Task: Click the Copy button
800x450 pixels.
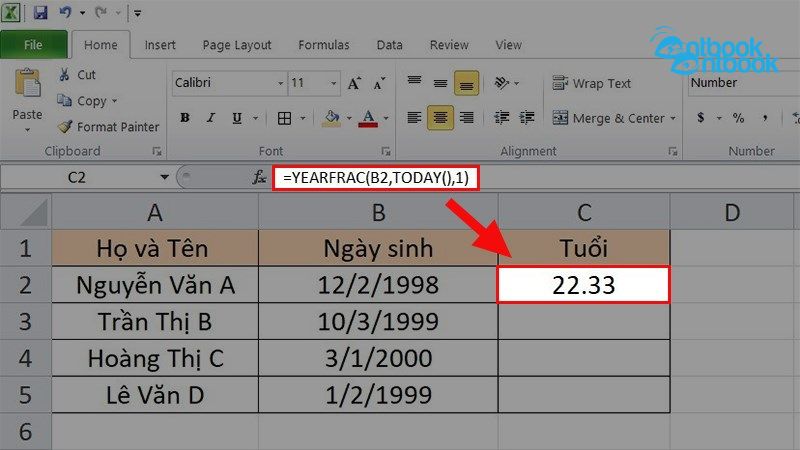Action: pyautogui.click(x=86, y=101)
